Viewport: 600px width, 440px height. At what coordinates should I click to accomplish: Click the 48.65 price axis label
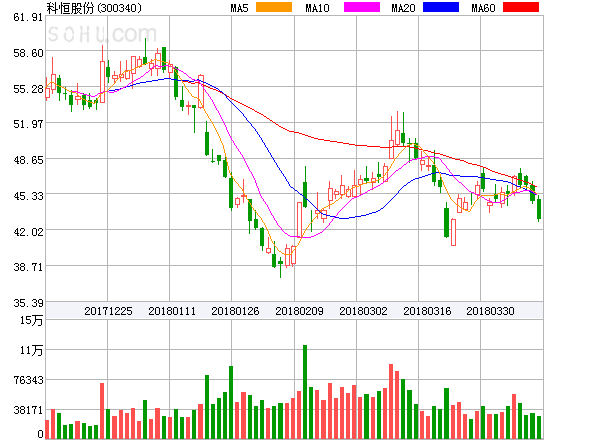[x=28, y=160]
